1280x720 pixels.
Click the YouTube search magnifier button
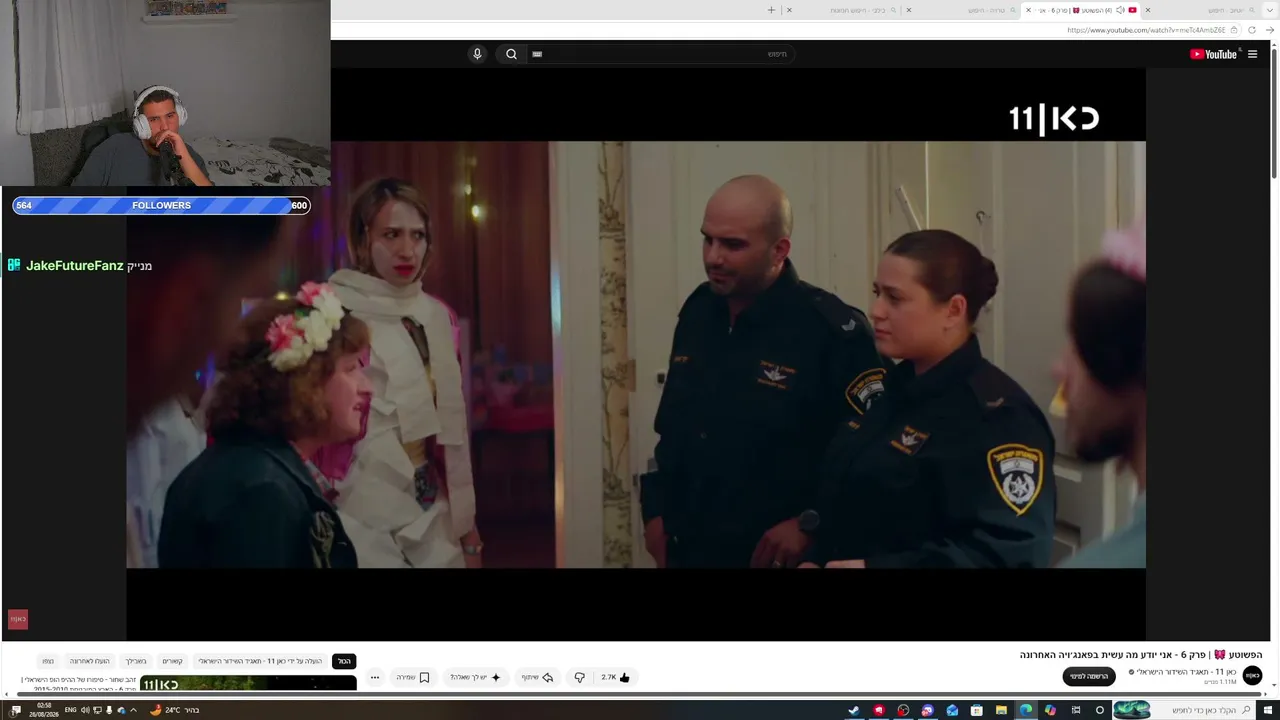tap(511, 54)
